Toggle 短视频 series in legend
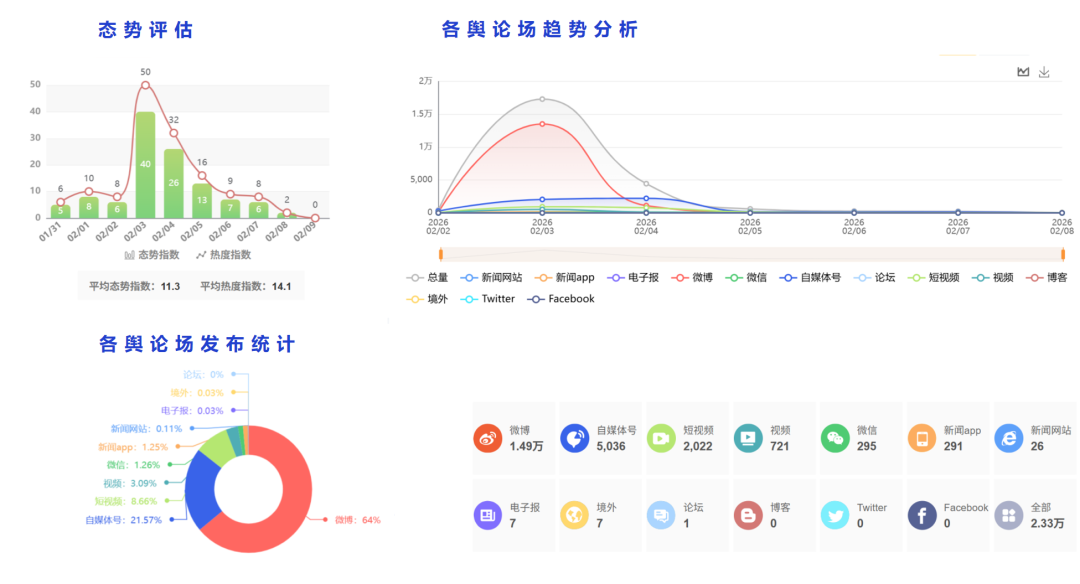Screen dimensions: 1080x584 pyautogui.click(x=933, y=278)
